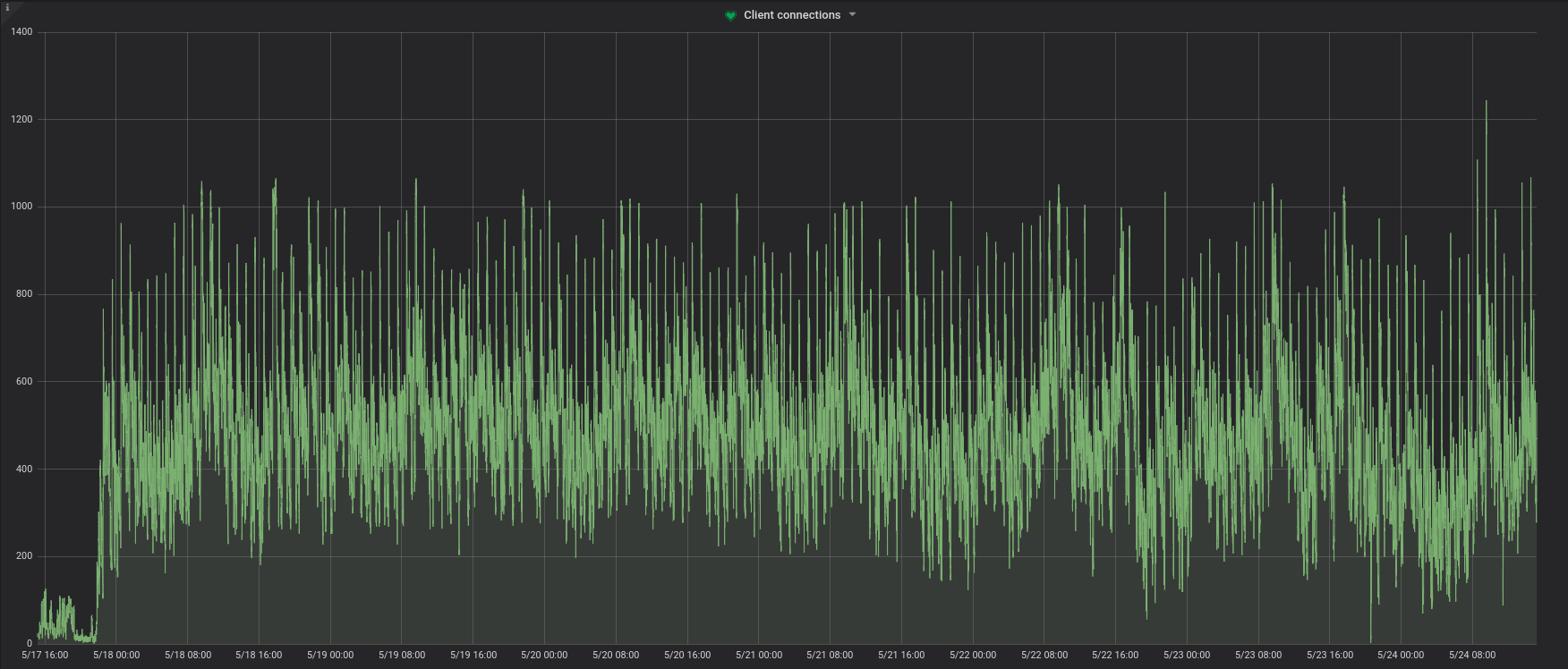
Task: Click the 5/19 08:00 time axis label
Action: coord(402,655)
